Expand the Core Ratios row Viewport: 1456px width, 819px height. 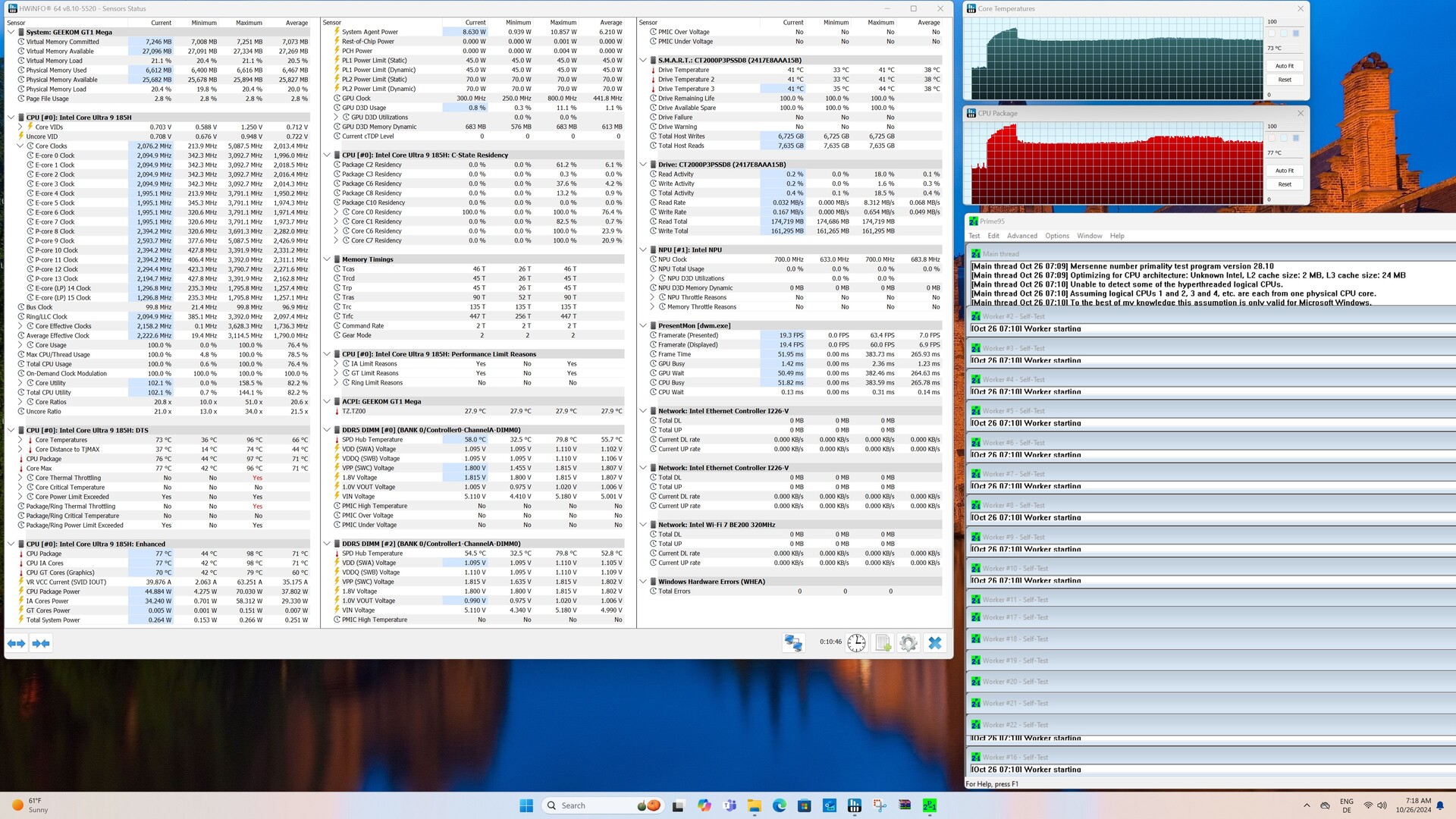pos(20,402)
